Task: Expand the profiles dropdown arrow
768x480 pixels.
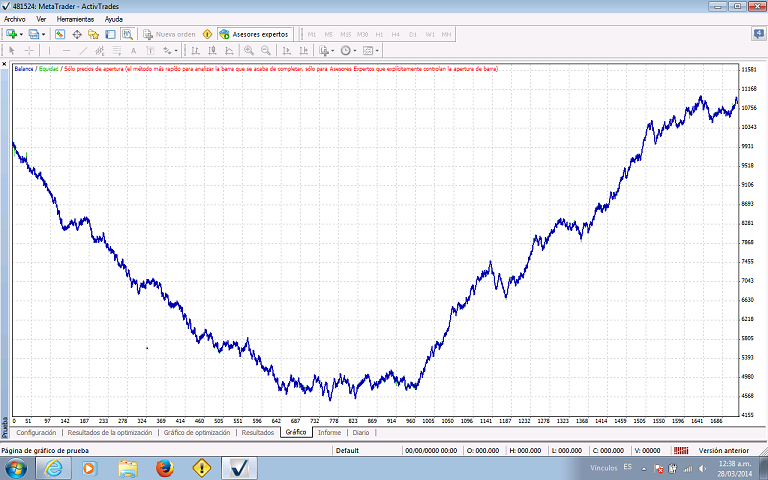Action: [x=44, y=34]
